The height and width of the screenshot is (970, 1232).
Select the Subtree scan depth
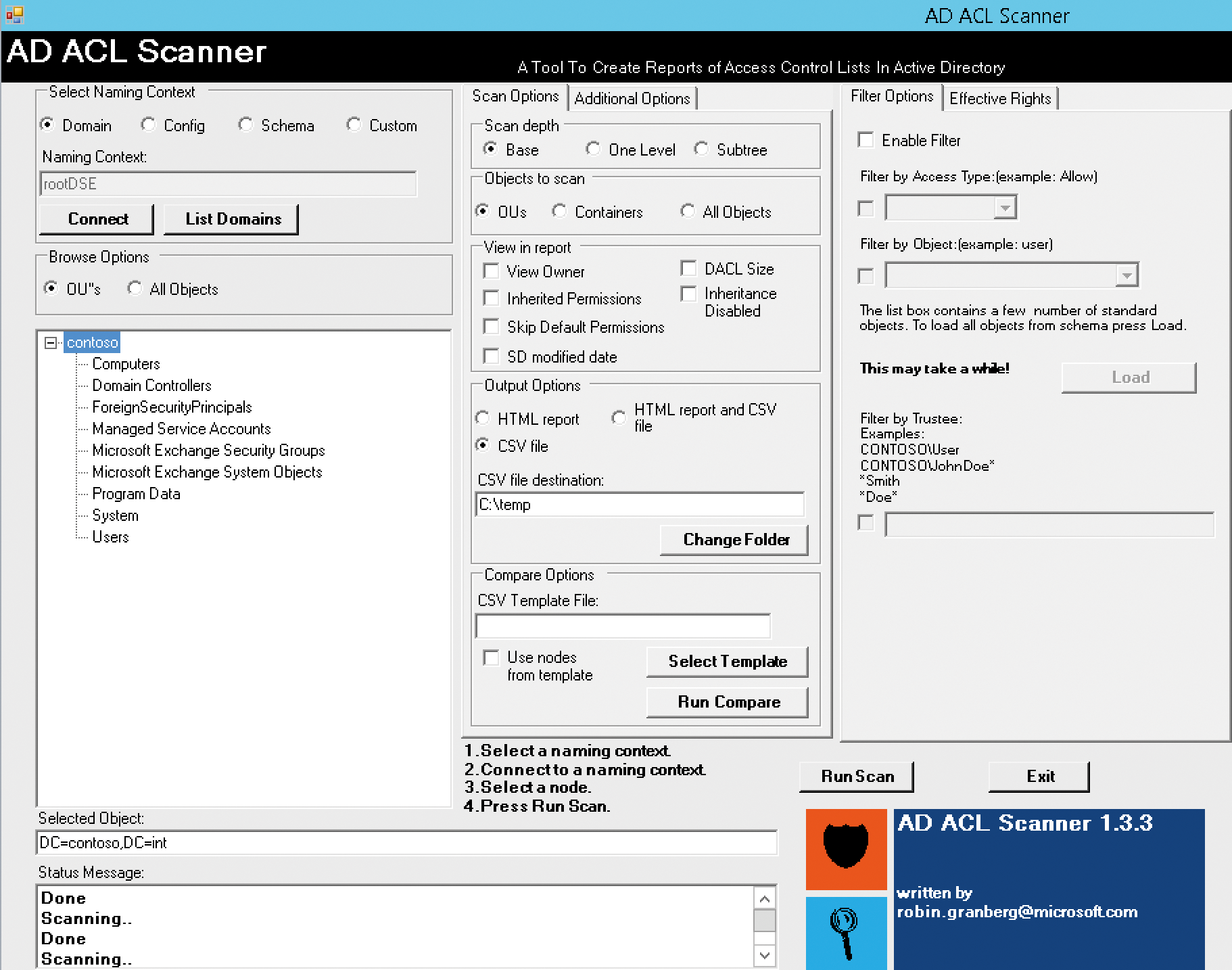pos(701,149)
